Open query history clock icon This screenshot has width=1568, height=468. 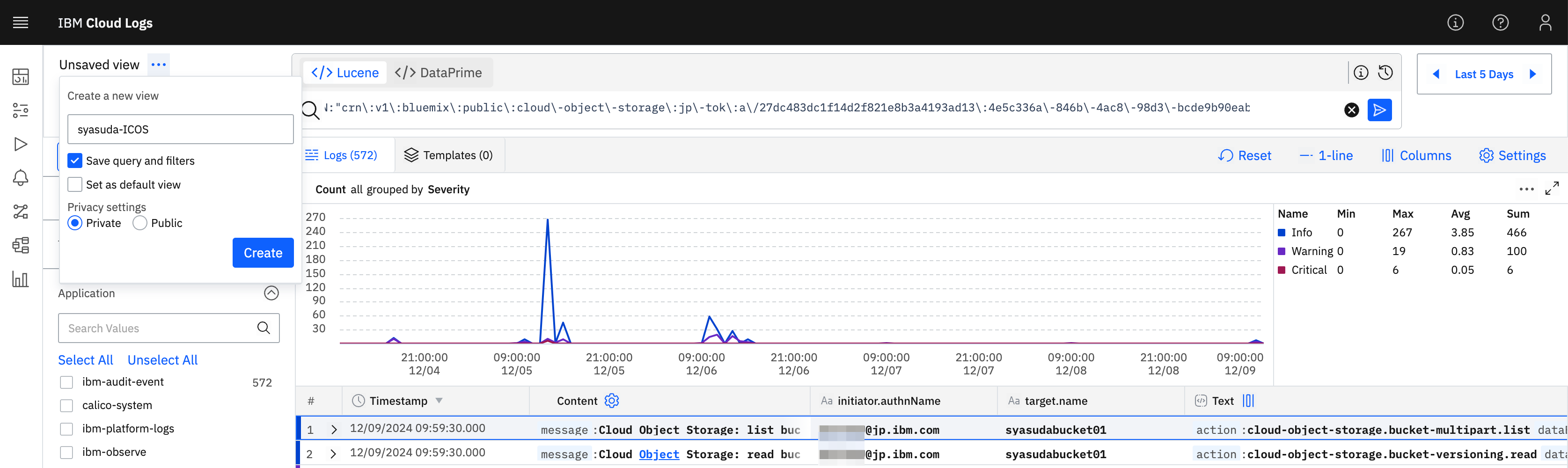point(1385,73)
